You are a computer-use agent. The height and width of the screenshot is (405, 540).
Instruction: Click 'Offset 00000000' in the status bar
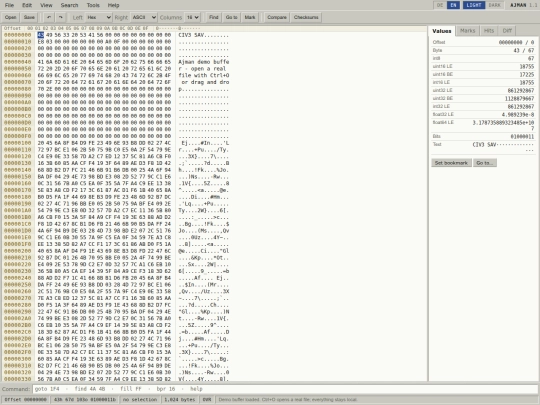25,399
